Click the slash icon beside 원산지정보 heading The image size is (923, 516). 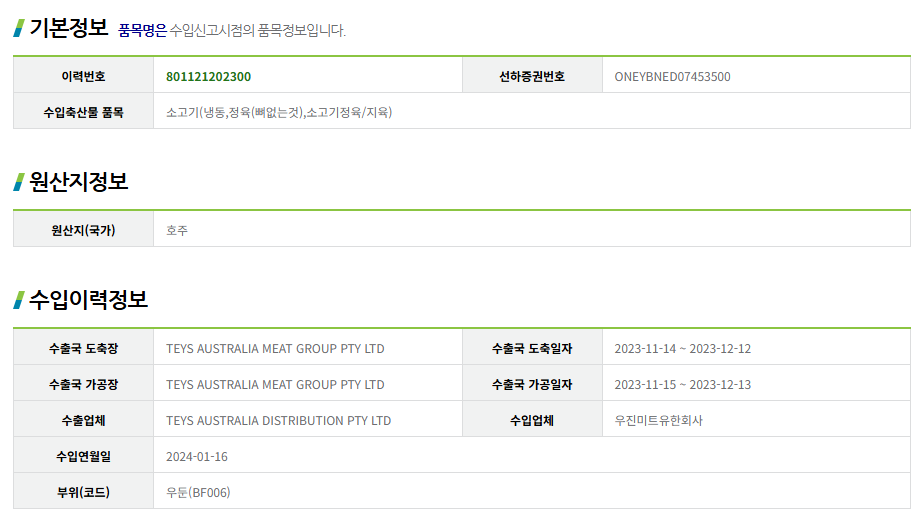[18, 181]
